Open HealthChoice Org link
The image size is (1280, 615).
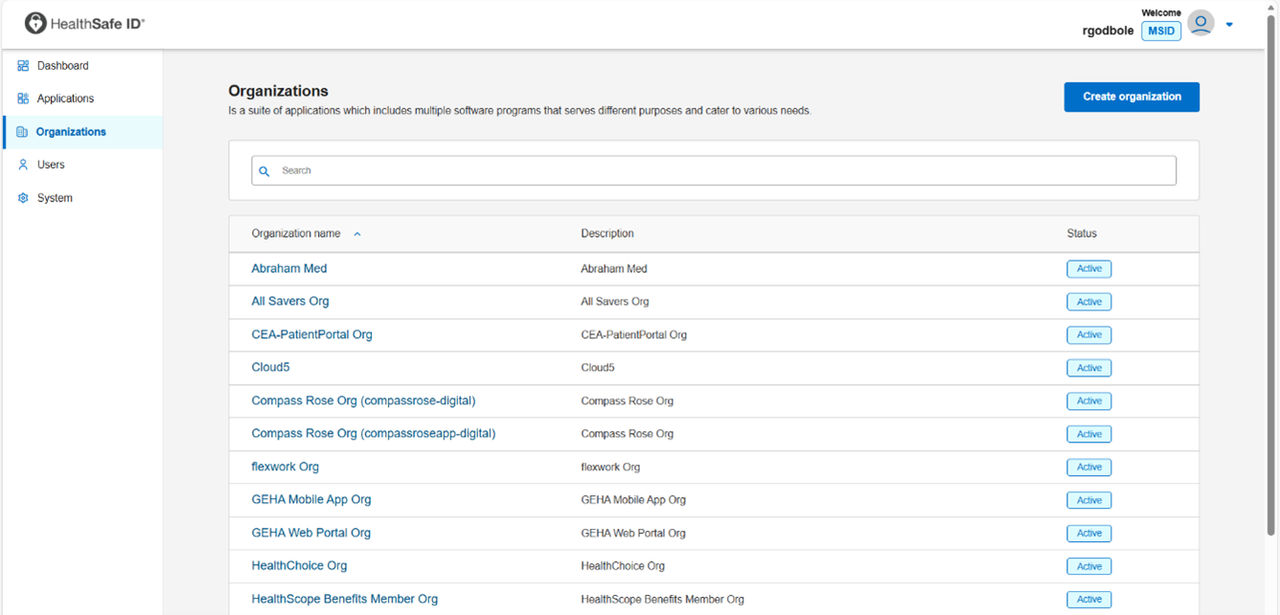pyautogui.click(x=299, y=566)
